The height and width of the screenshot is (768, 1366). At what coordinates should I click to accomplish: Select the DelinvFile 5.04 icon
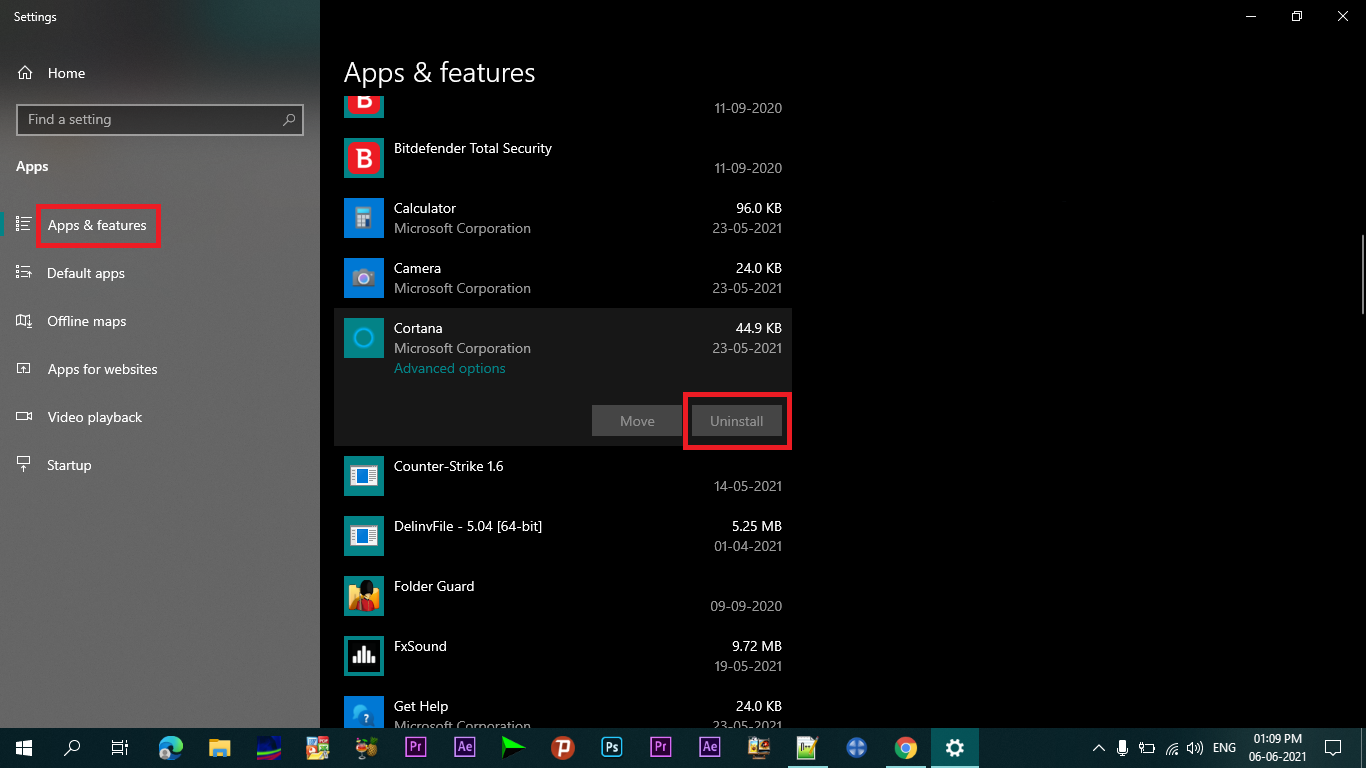coord(364,536)
